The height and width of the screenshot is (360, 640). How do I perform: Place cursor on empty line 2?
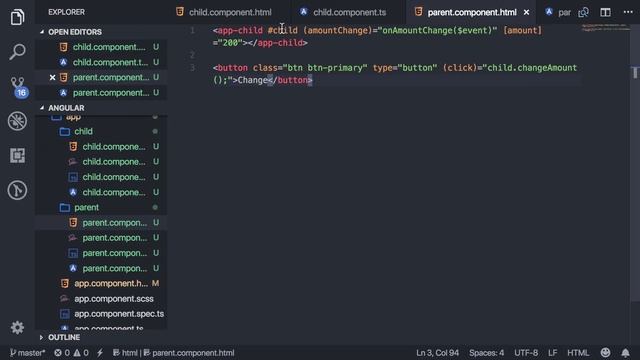pos(396,55)
